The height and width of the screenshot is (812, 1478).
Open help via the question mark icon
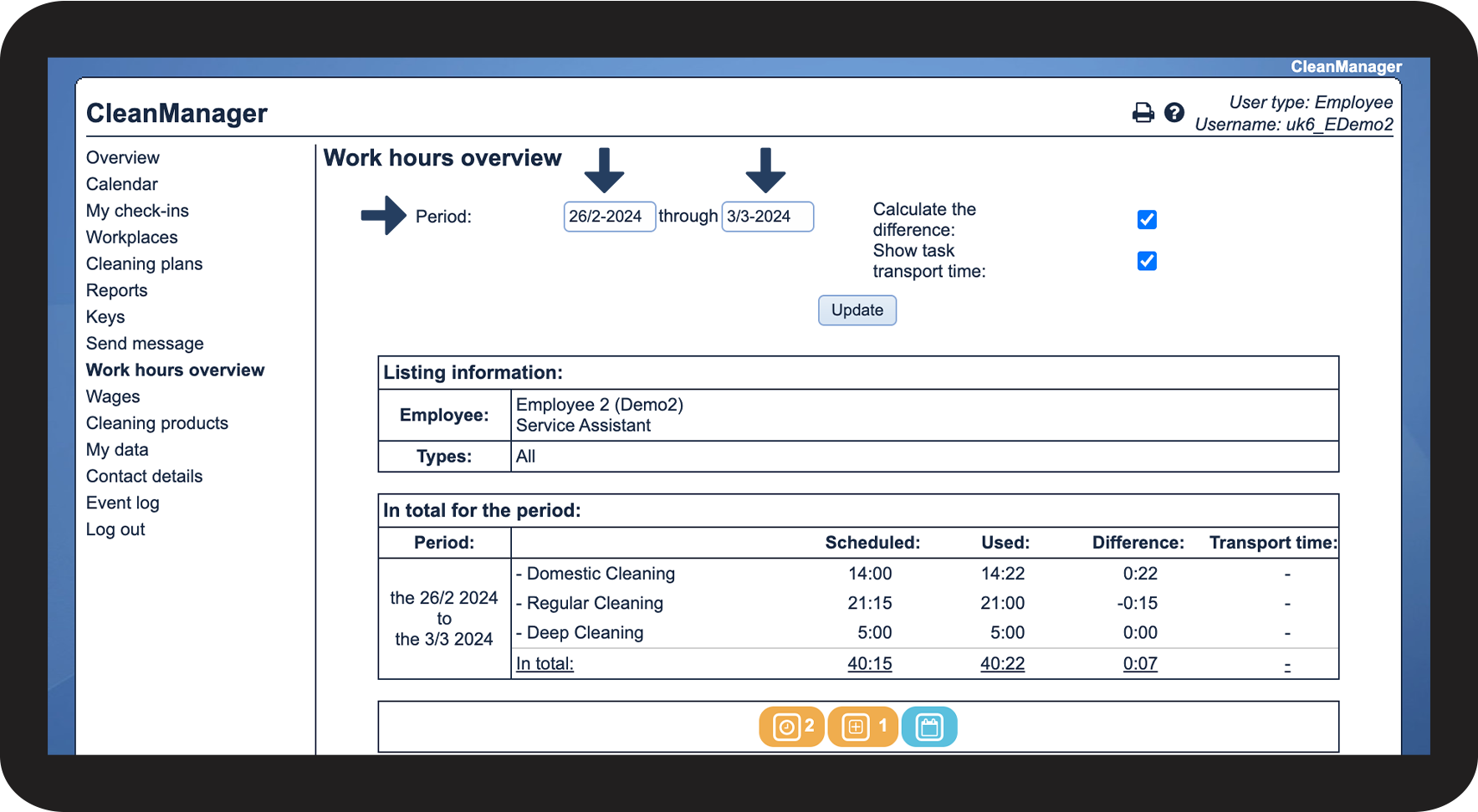coord(1174,113)
